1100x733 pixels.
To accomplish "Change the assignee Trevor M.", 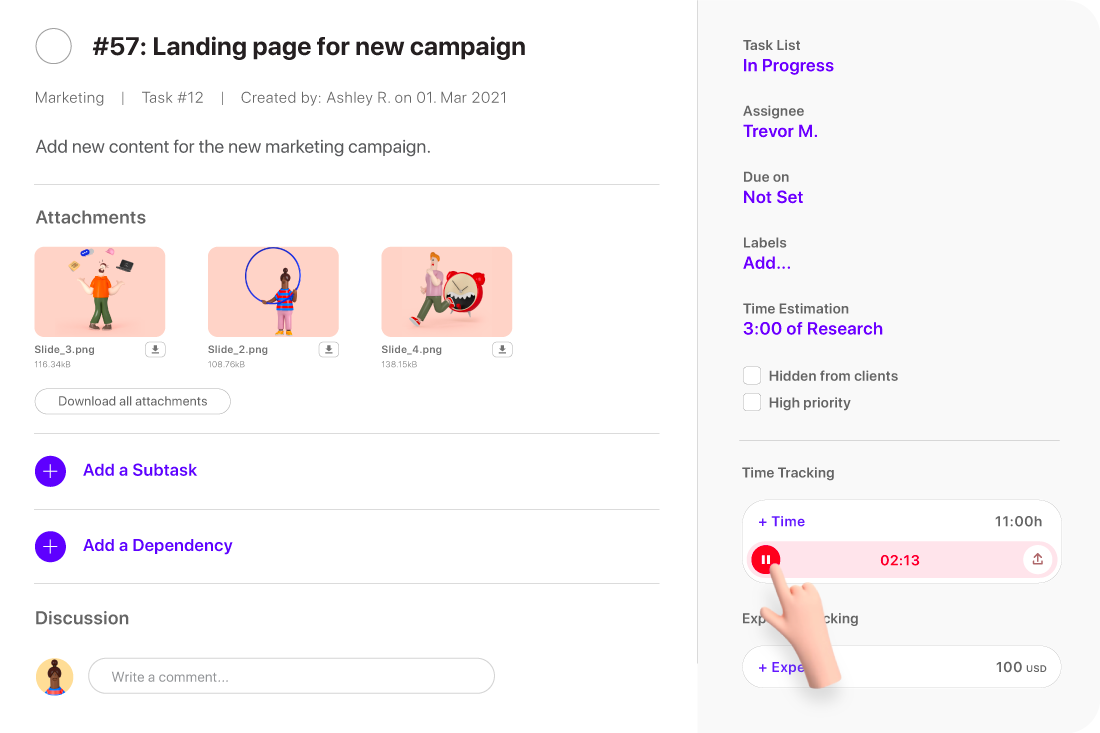I will [x=780, y=132].
